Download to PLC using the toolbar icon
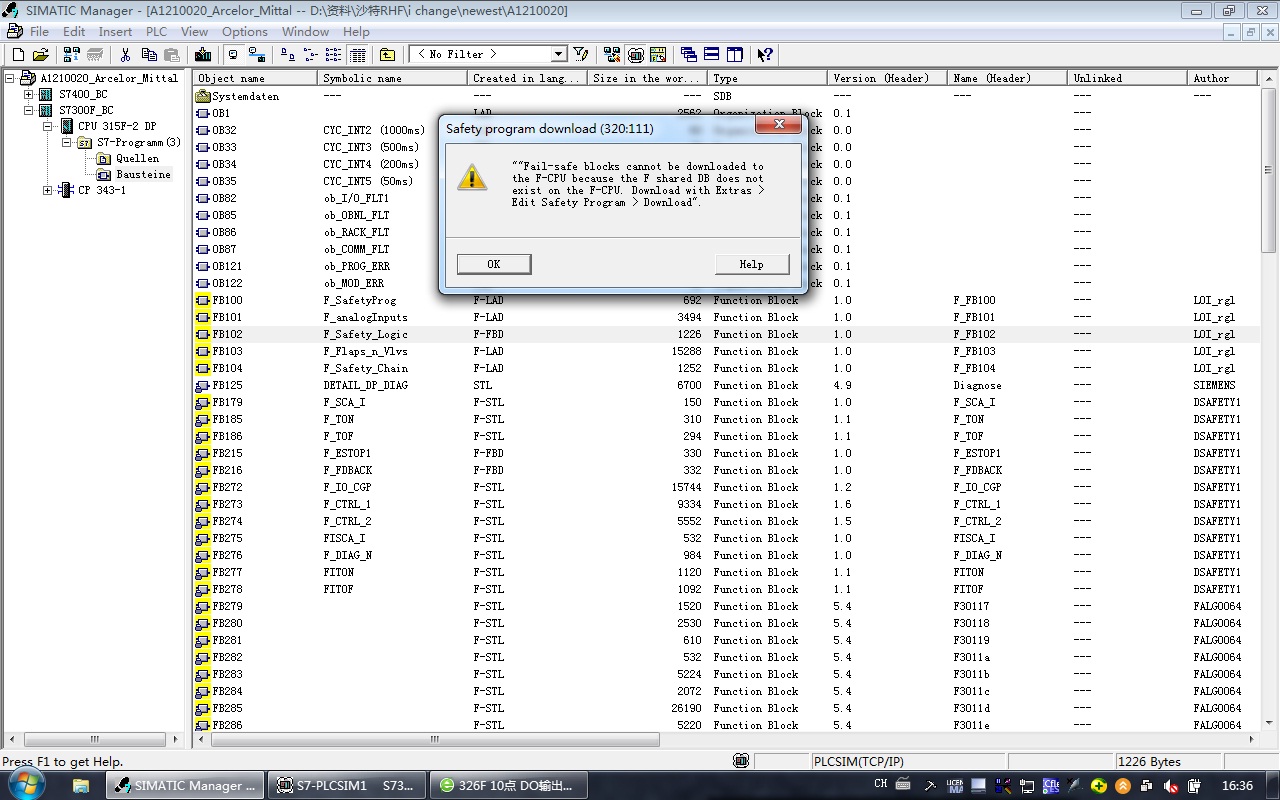This screenshot has width=1280, height=800. [x=203, y=54]
